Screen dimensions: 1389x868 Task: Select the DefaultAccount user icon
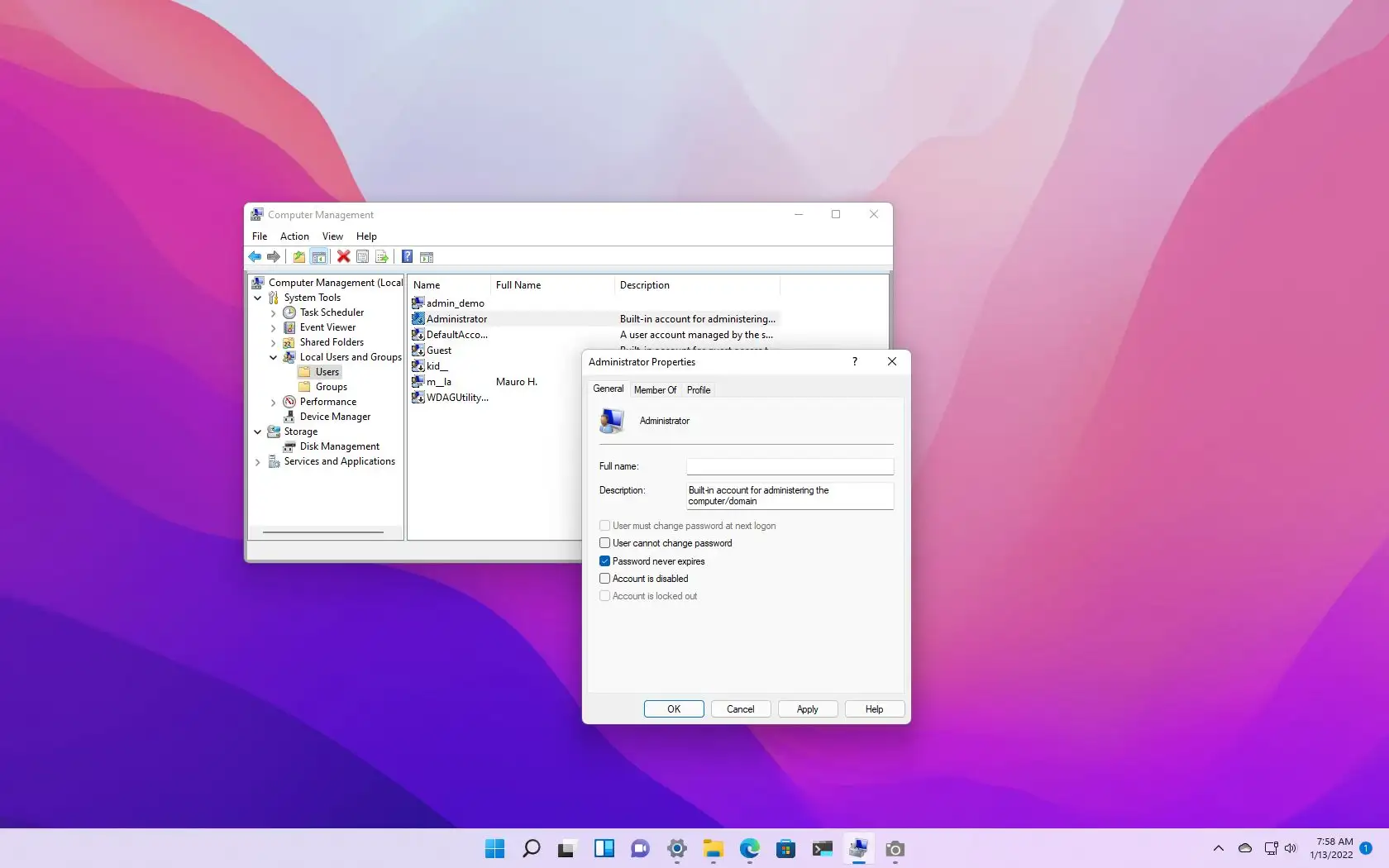click(x=418, y=335)
